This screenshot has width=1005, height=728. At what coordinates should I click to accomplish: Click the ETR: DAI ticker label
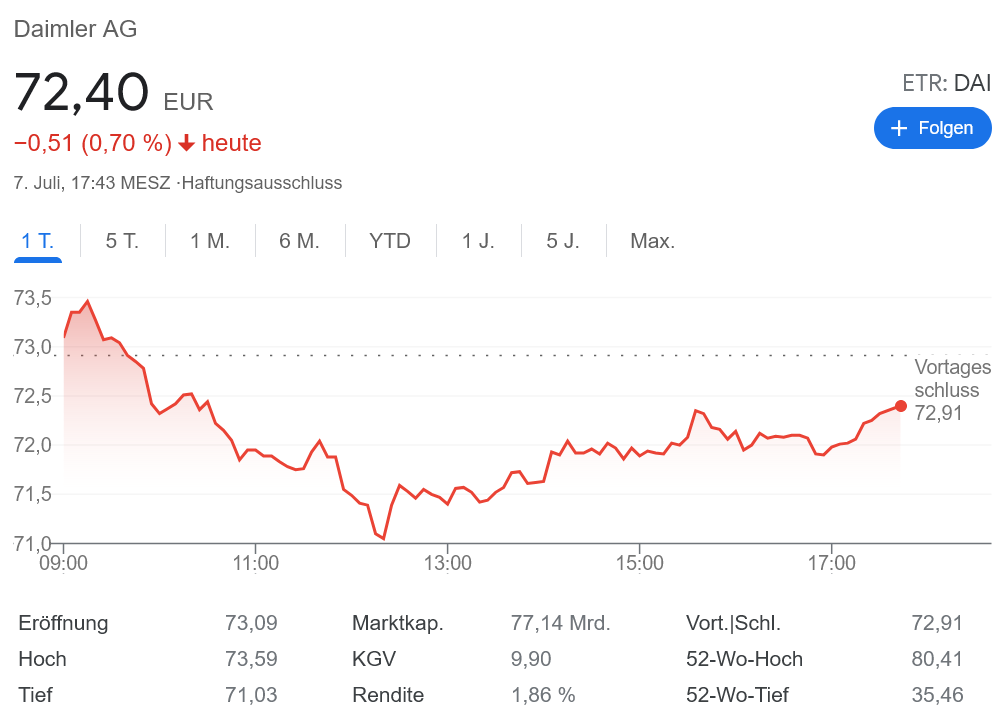click(x=946, y=83)
